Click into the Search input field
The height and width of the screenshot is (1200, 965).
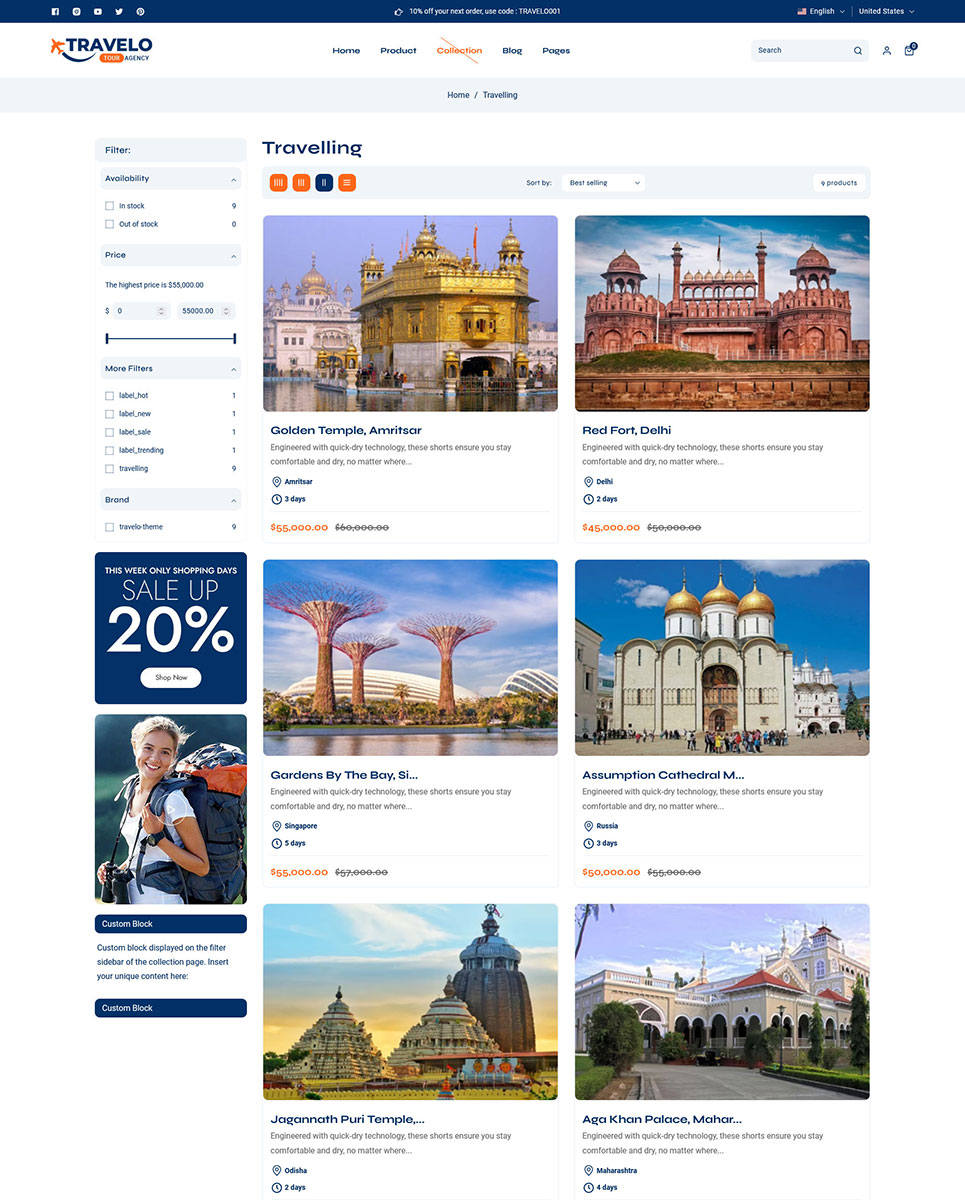tap(800, 50)
